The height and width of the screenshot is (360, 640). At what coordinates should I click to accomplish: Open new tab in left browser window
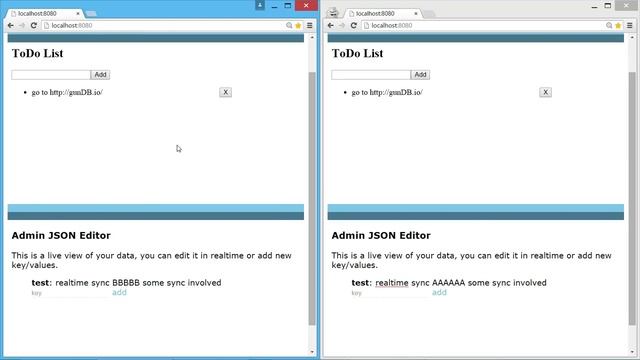[91, 14]
